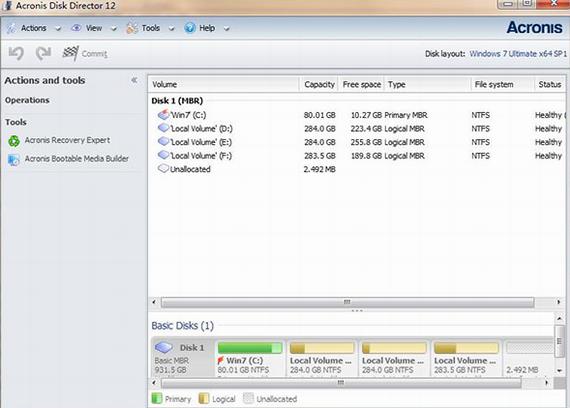Click the Acronis Bootable Media Builder icon
This screenshot has height=408, width=570.
(x=14, y=160)
